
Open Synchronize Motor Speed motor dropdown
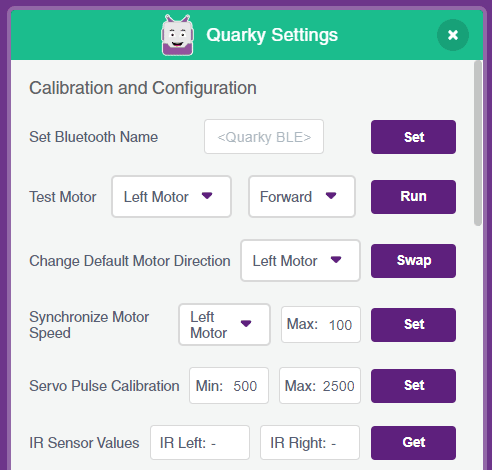(224, 324)
